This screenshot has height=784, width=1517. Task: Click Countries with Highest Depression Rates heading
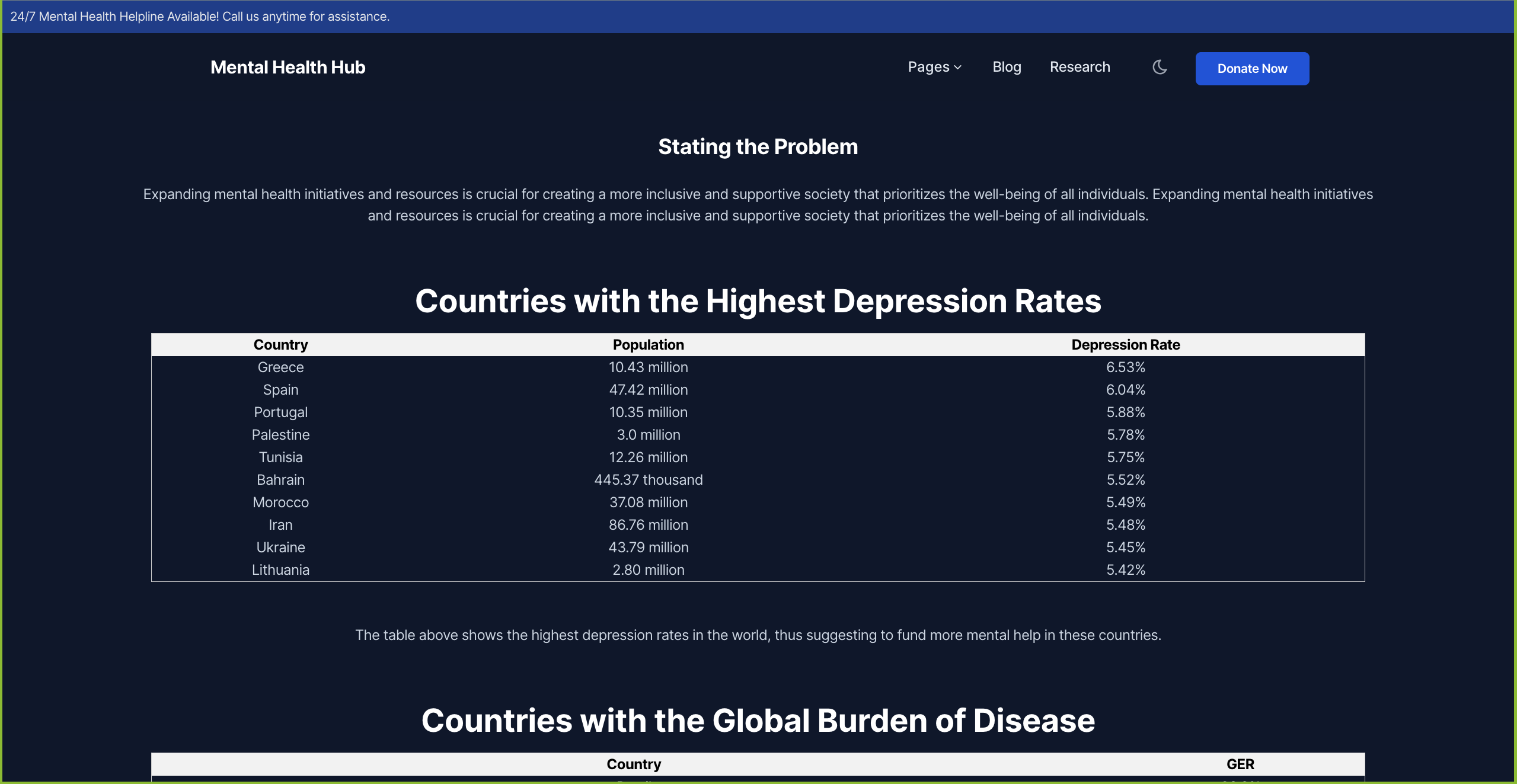coord(758,301)
